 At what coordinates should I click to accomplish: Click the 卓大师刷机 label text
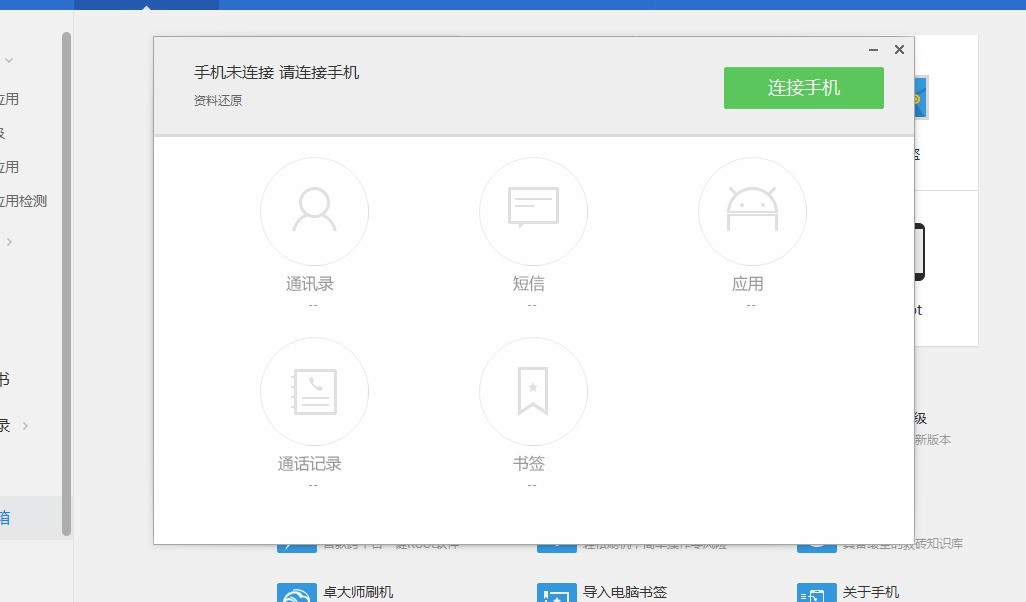358,592
